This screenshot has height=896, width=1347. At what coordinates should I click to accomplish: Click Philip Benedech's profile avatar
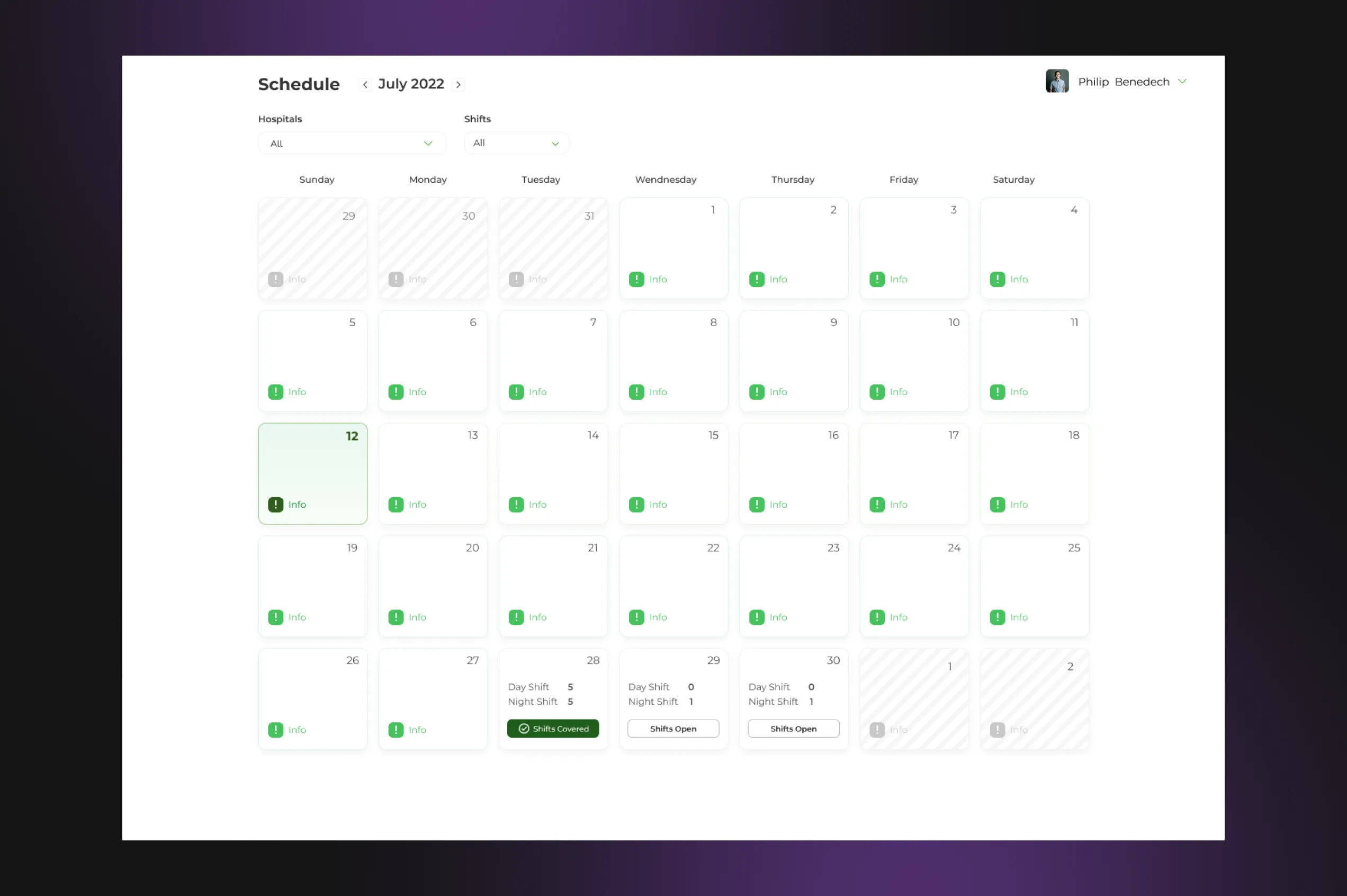click(x=1057, y=81)
